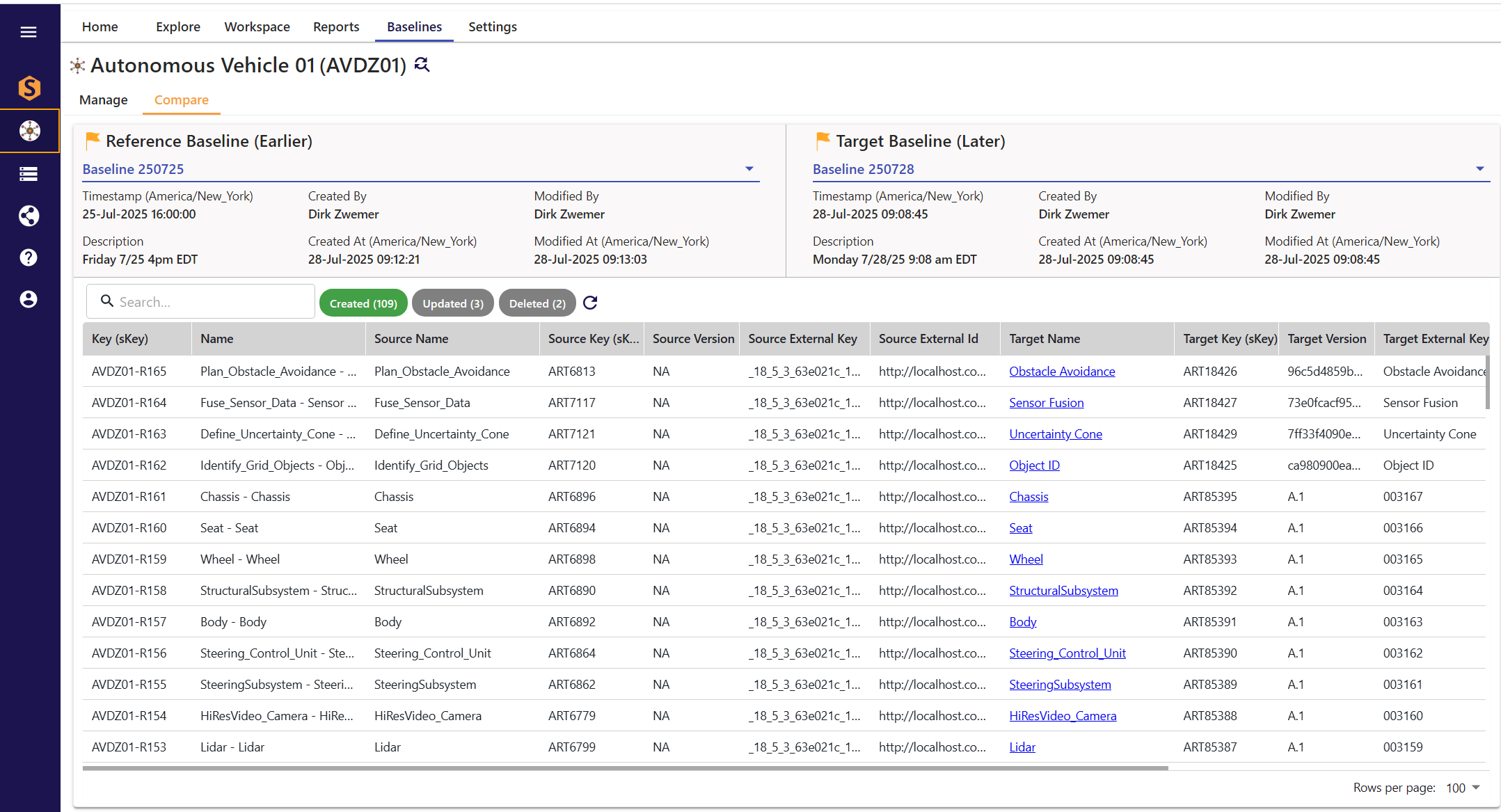The image size is (1501, 812).
Task: Open the list view sidebar icon
Action: 29,174
